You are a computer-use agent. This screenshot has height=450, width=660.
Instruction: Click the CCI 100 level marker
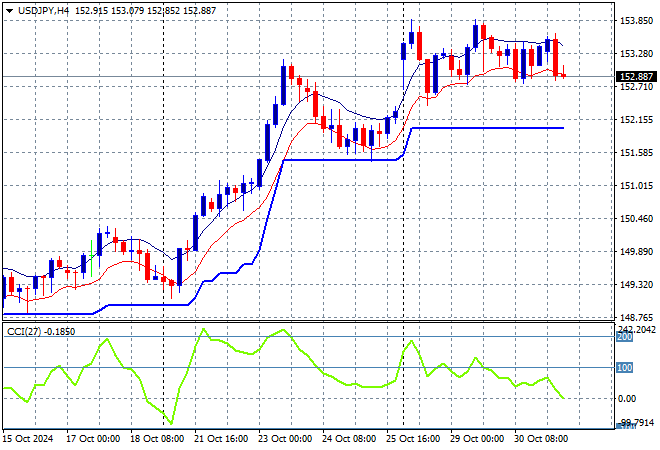[x=624, y=368]
